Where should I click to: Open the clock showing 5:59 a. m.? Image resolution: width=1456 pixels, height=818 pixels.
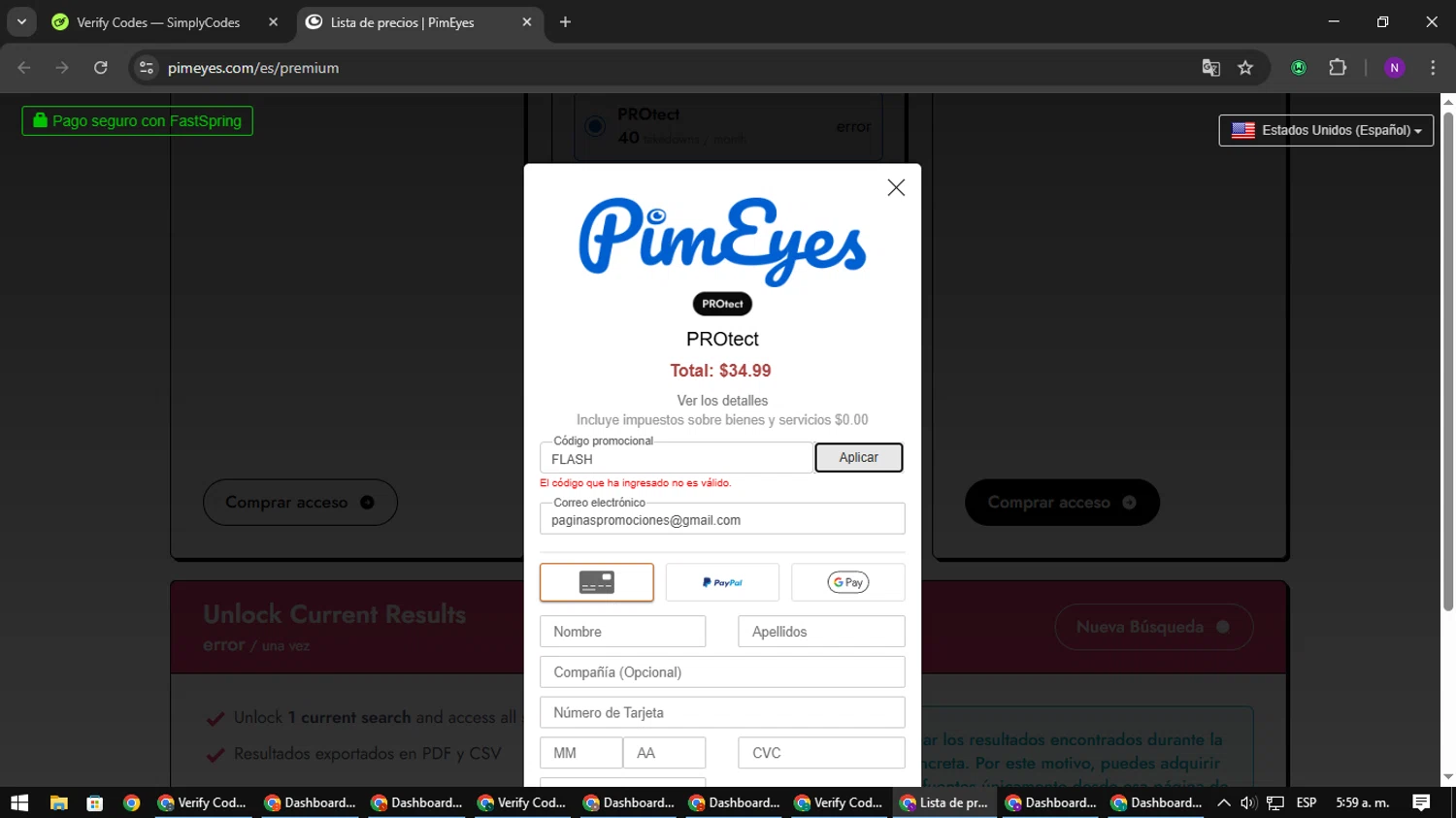click(1363, 802)
